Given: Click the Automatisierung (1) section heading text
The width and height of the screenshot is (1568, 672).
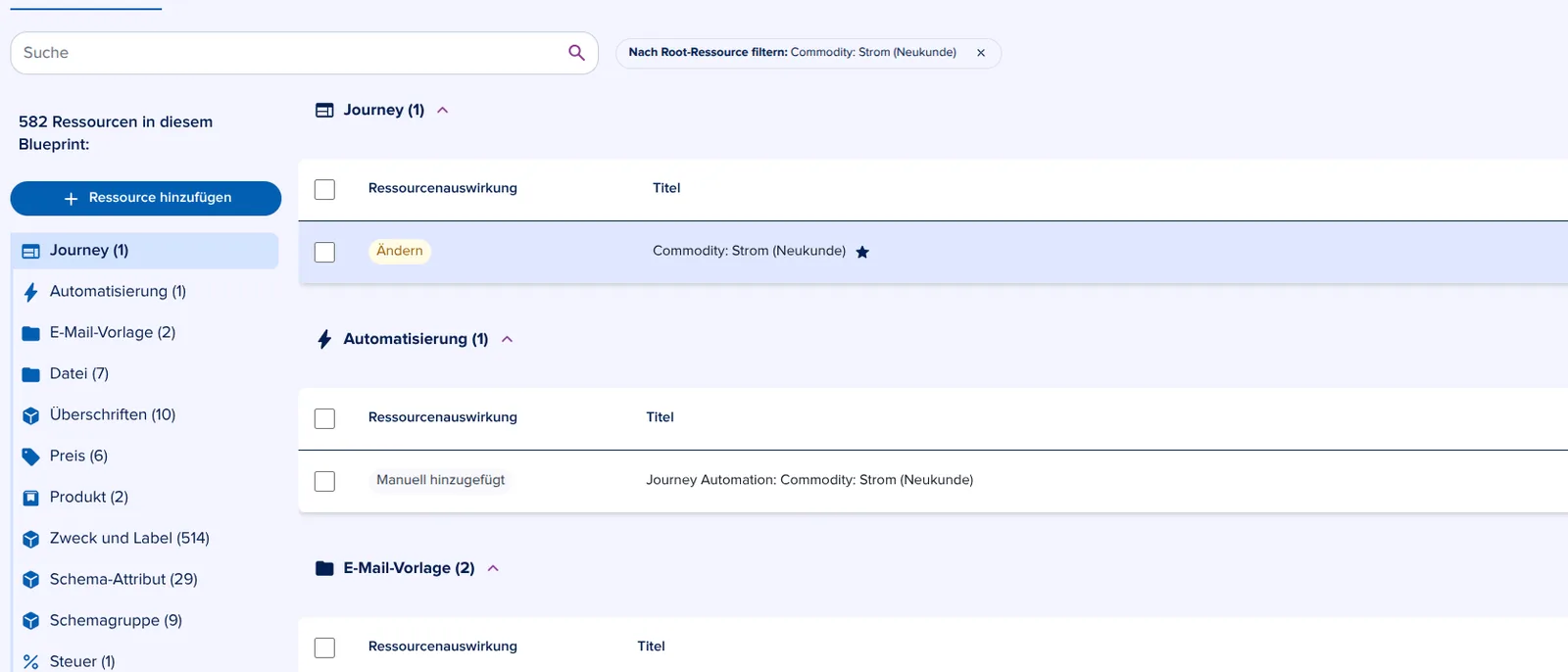Looking at the screenshot, I should point(416,339).
